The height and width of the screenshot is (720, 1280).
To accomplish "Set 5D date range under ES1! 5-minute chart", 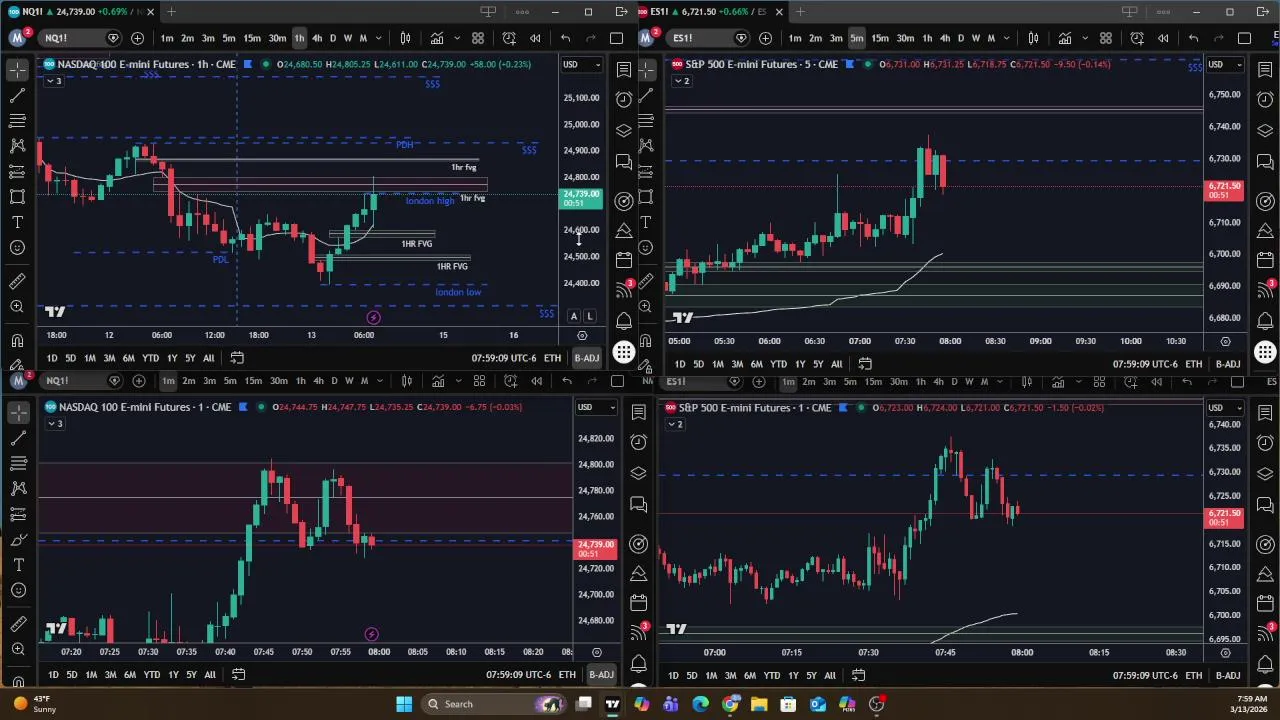I will coord(698,364).
